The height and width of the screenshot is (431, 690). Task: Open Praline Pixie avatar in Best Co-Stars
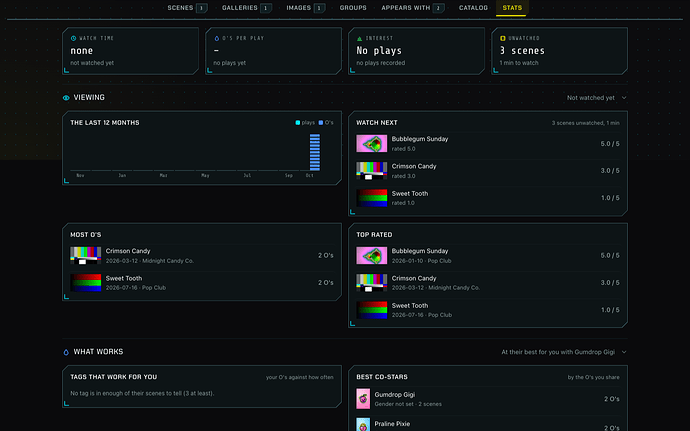[363, 424]
